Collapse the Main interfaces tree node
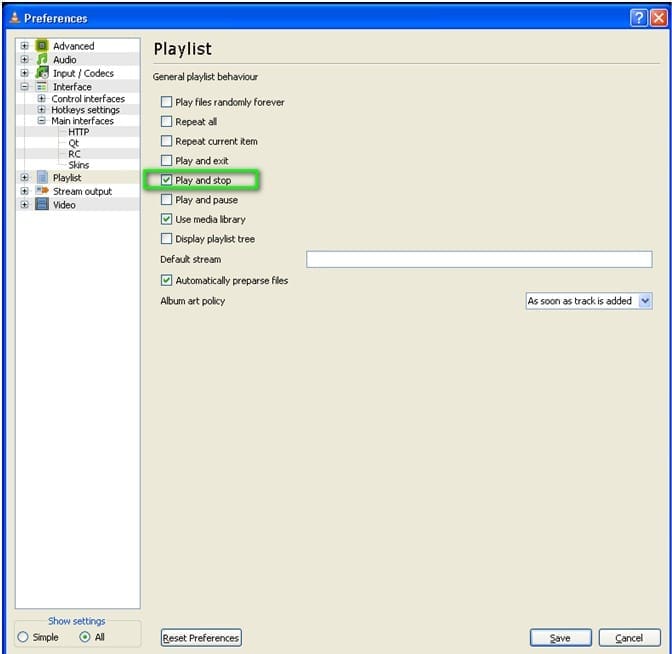This screenshot has height=654, width=672. point(41,121)
